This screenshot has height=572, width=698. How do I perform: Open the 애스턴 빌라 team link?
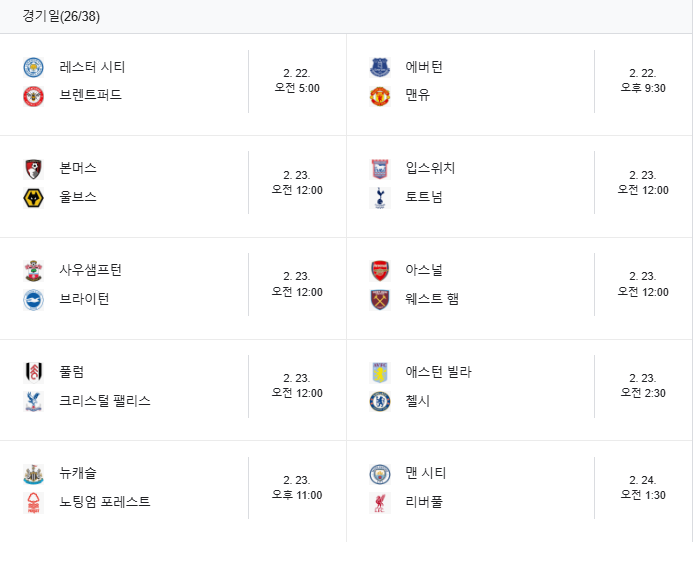pyautogui.click(x=438, y=372)
